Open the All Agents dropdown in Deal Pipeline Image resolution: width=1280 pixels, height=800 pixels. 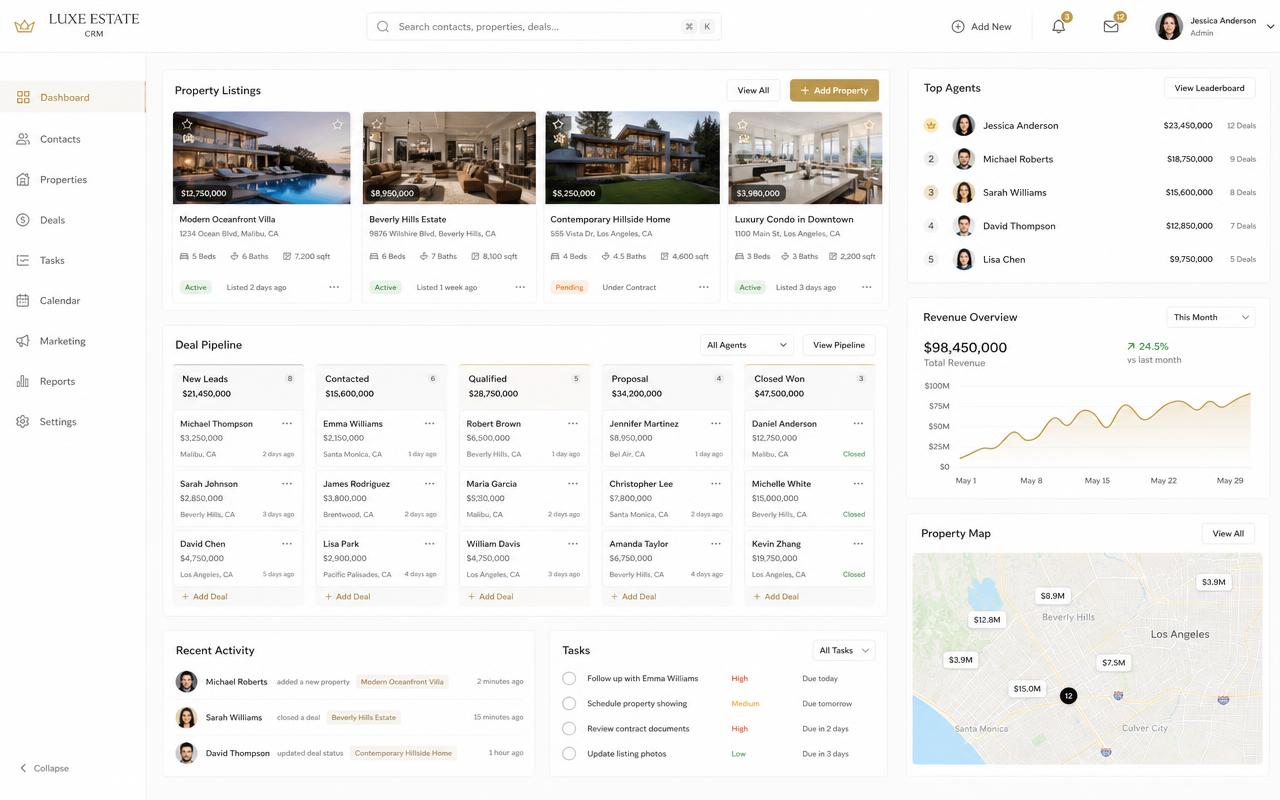coord(746,345)
